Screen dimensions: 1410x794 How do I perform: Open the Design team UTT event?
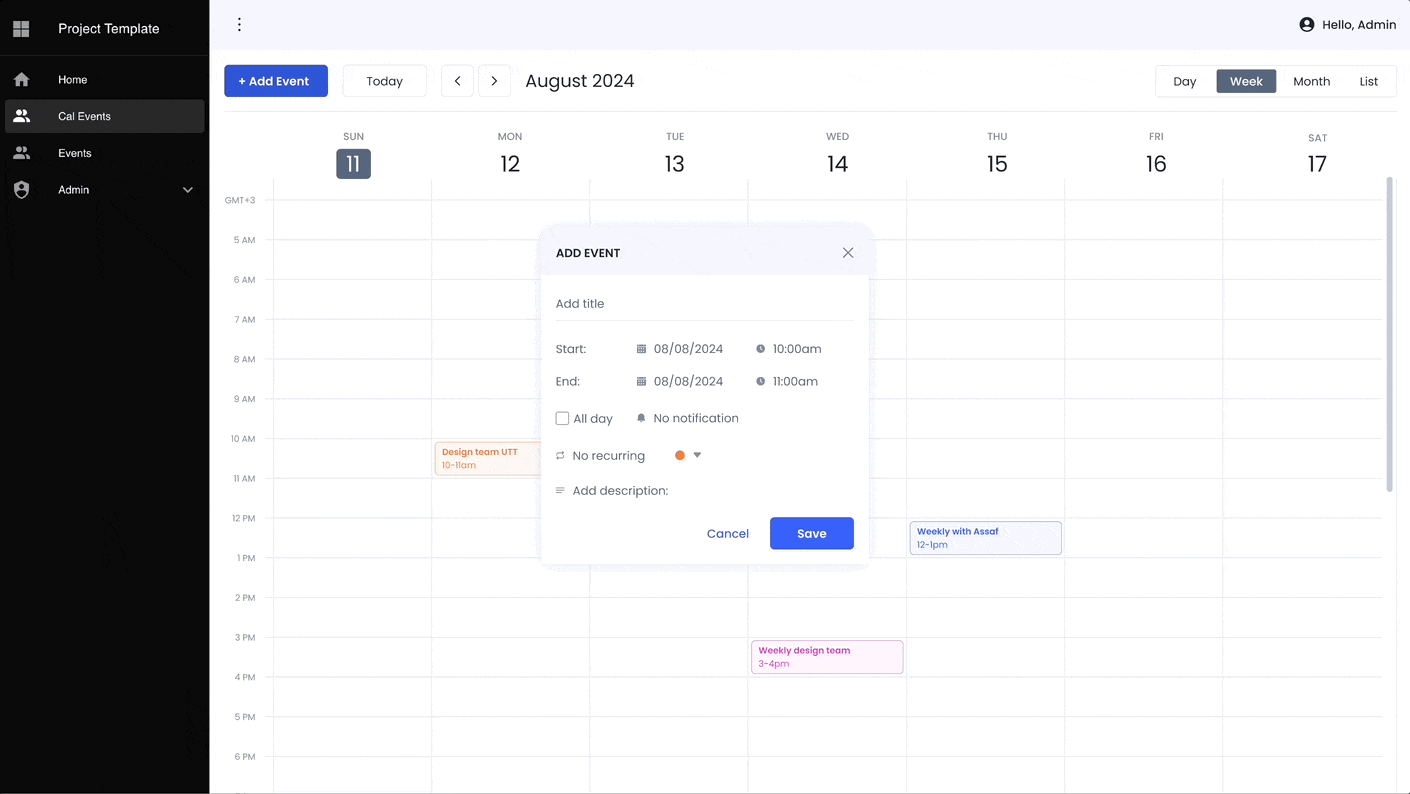(488, 458)
